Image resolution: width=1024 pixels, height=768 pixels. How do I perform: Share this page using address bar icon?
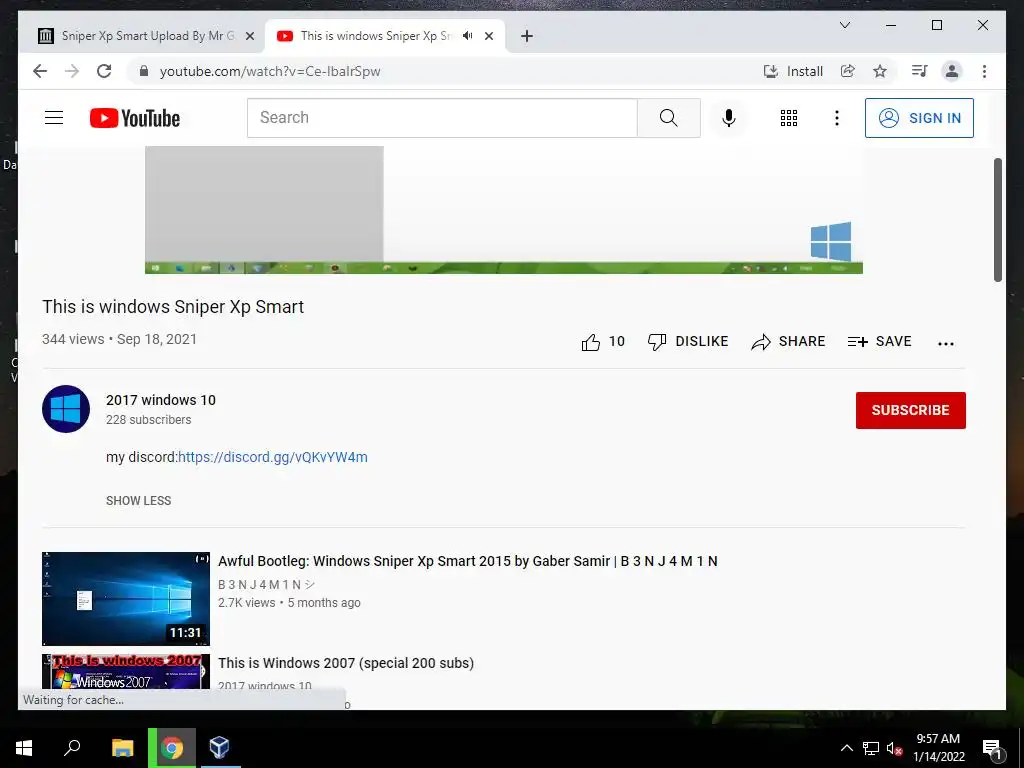(x=848, y=71)
